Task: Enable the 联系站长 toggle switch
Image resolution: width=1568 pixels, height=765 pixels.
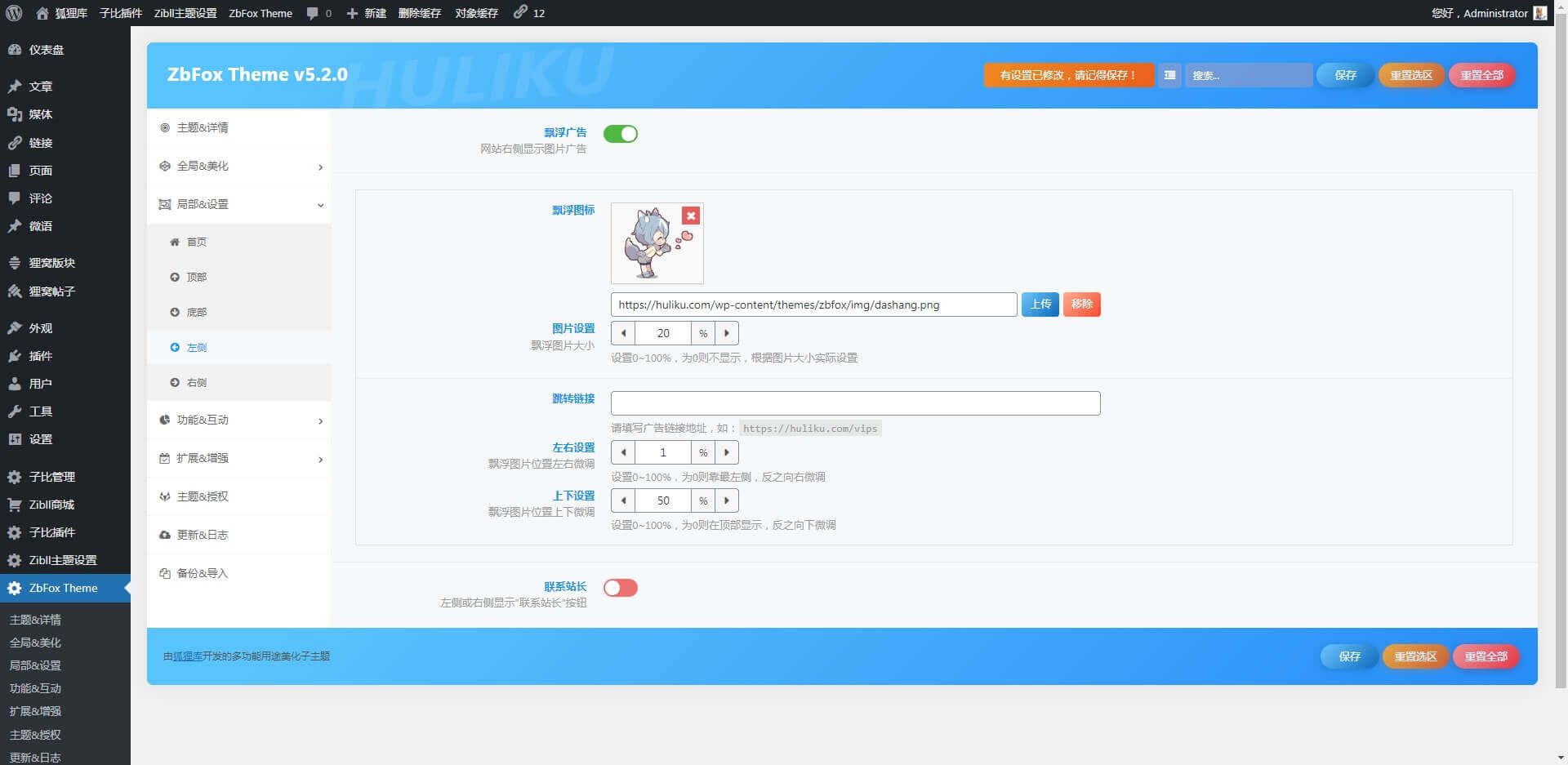Action: point(621,588)
